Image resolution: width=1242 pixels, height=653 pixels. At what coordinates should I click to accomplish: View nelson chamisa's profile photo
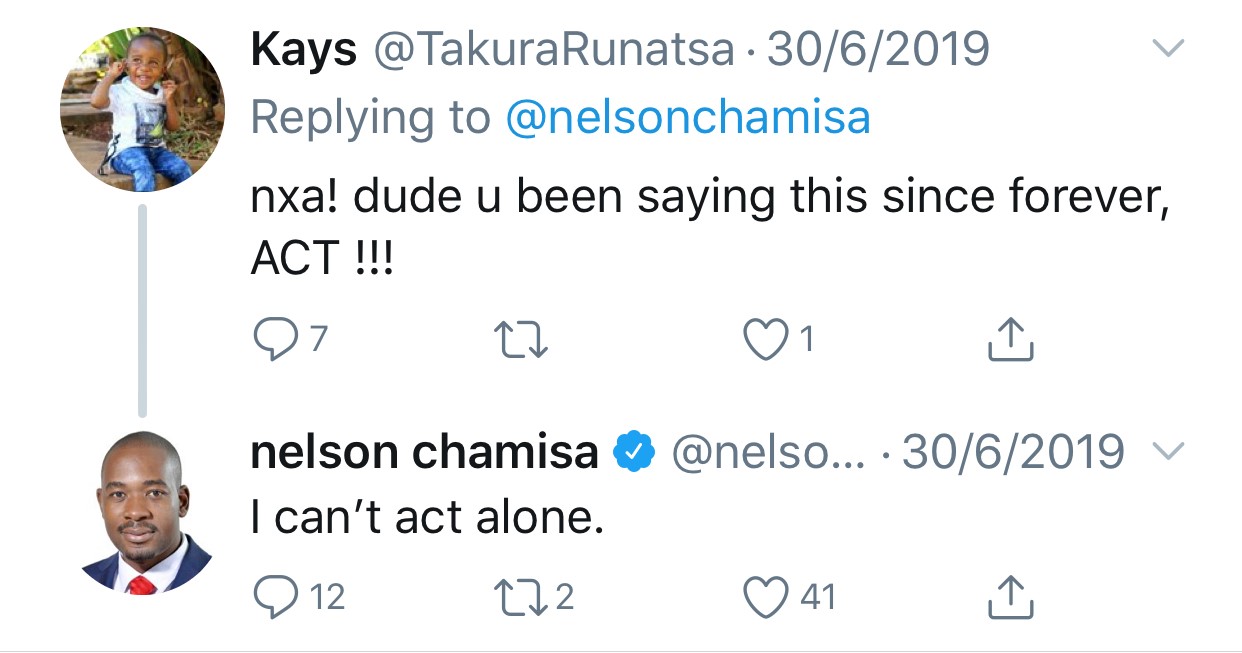[x=143, y=514]
